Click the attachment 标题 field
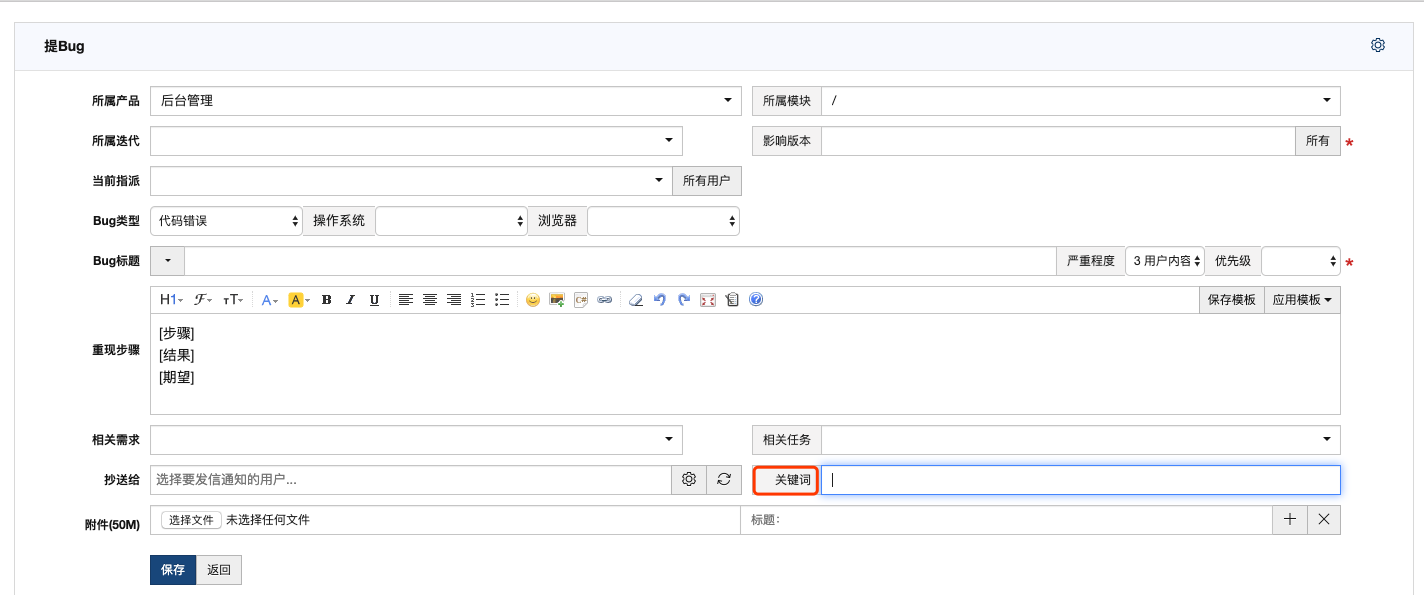 point(1006,520)
